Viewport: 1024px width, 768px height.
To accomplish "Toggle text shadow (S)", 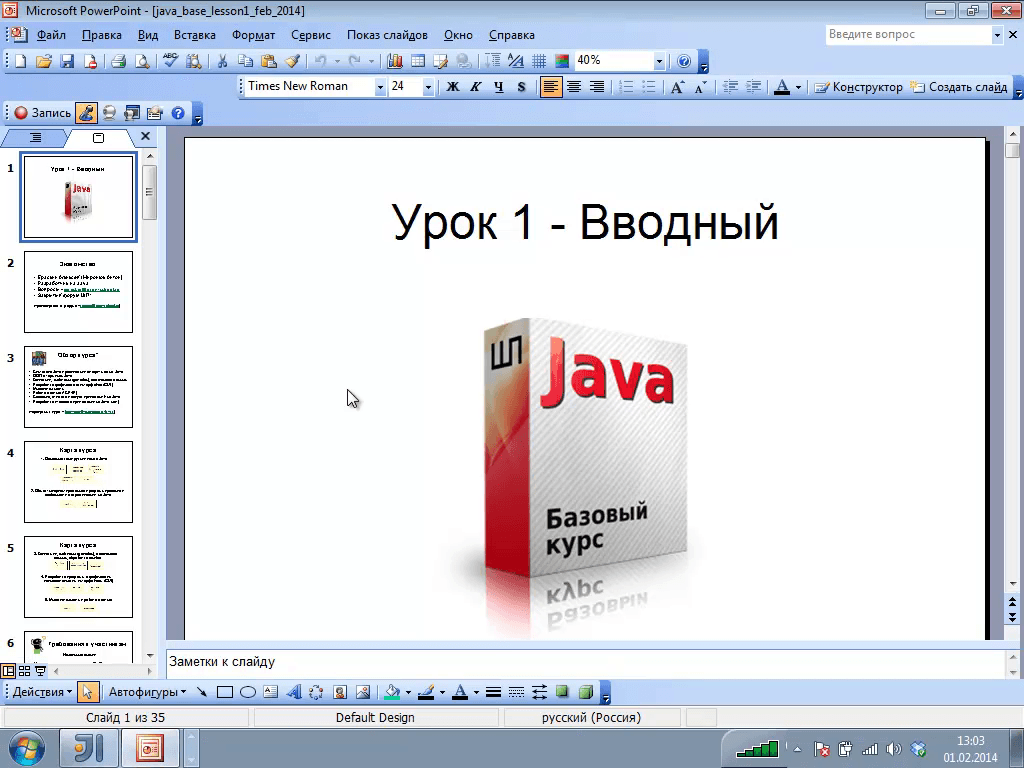I will [x=521, y=87].
